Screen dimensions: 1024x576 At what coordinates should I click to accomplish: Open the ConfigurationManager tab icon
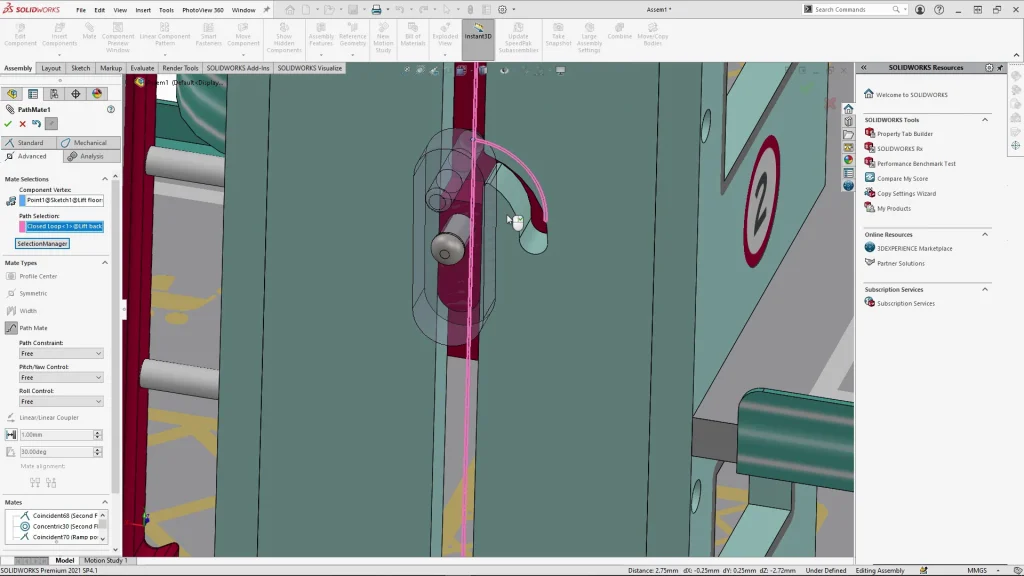(x=54, y=94)
